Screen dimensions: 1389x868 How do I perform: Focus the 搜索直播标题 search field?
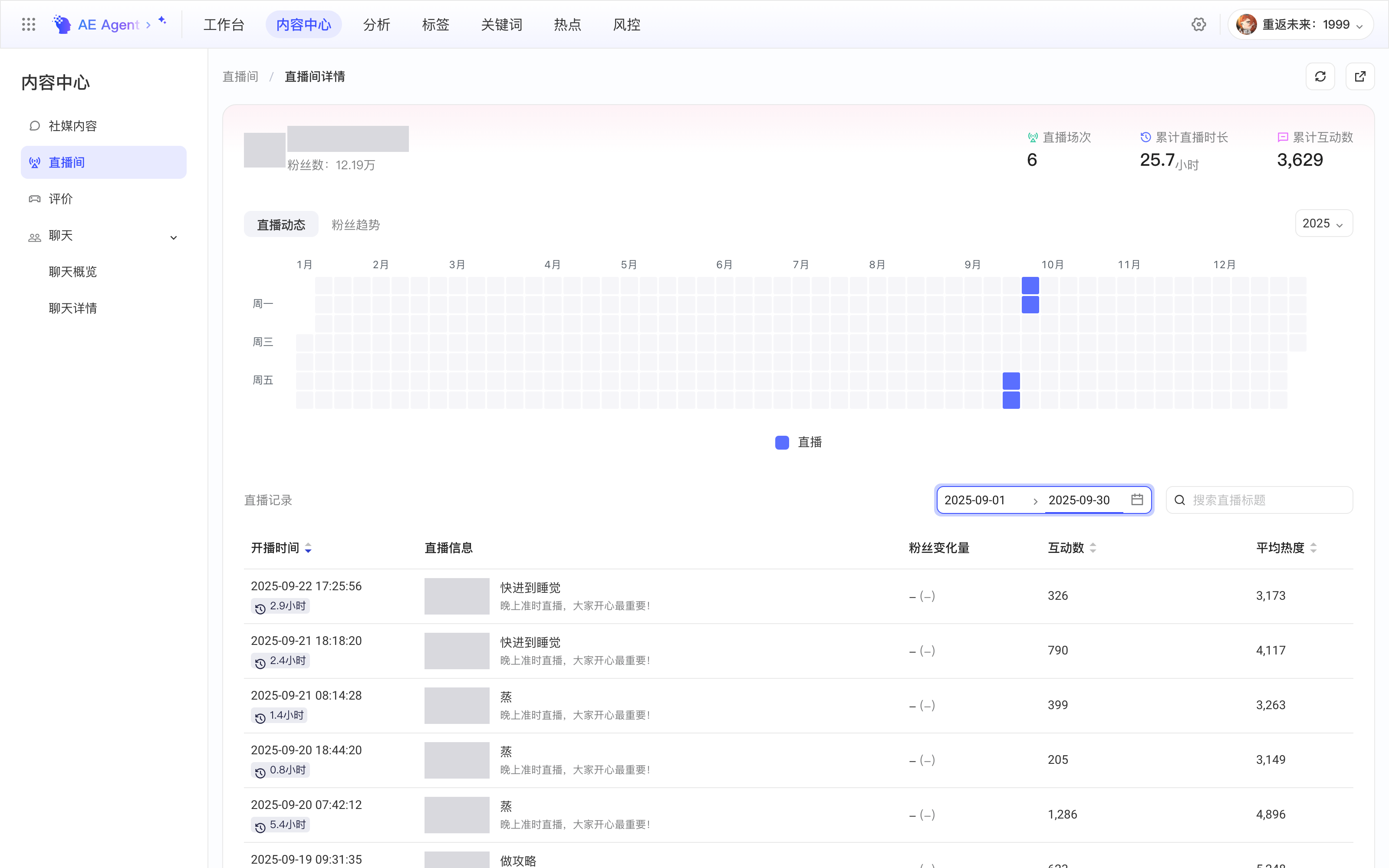(x=1259, y=500)
